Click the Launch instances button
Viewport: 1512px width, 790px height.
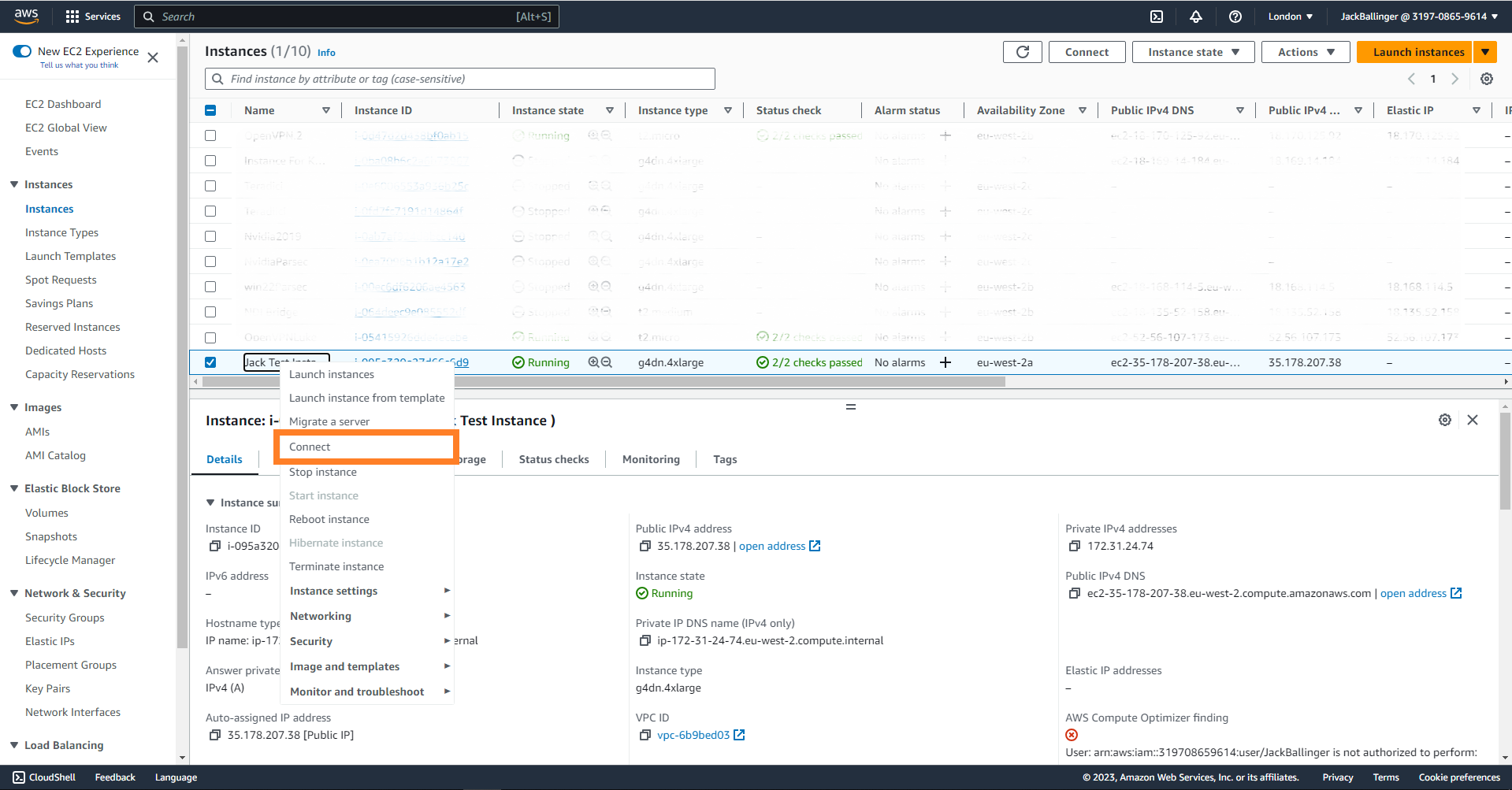(1417, 52)
